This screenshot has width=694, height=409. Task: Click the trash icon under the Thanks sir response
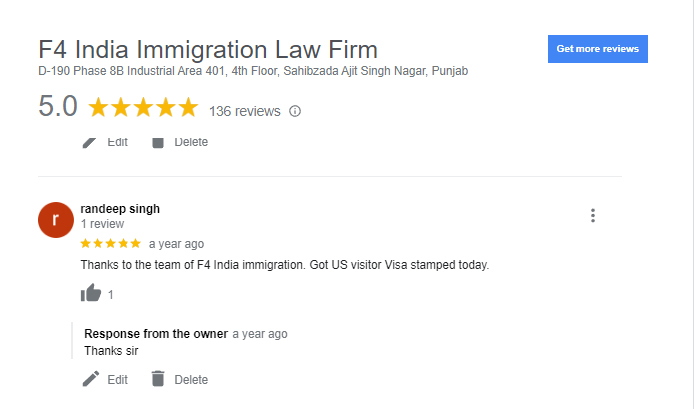pos(158,379)
